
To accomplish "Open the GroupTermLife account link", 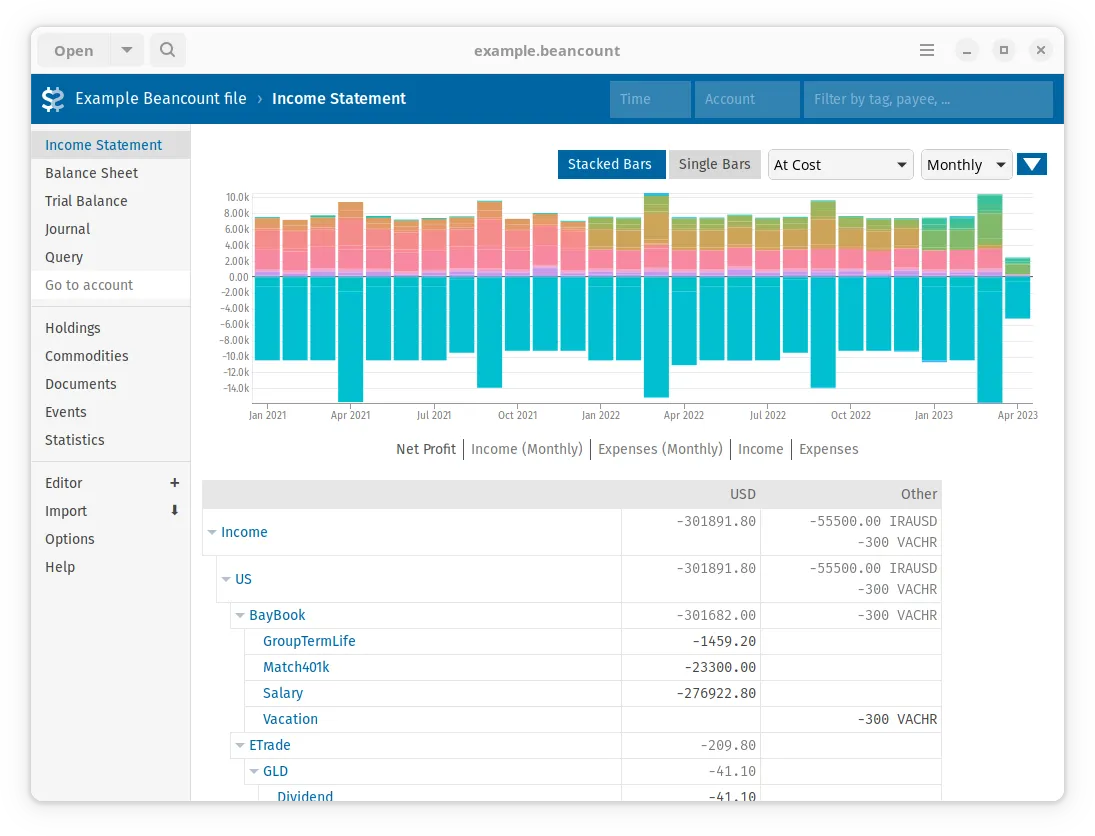I will [x=309, y=641].
